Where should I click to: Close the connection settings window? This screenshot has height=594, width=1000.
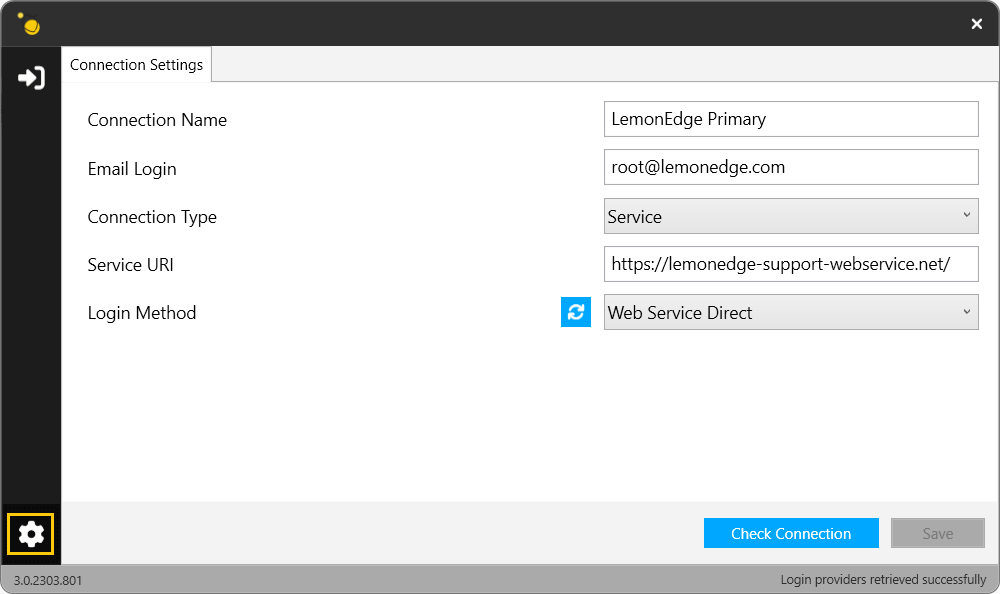pyautogui.click(x=976, y=24)
